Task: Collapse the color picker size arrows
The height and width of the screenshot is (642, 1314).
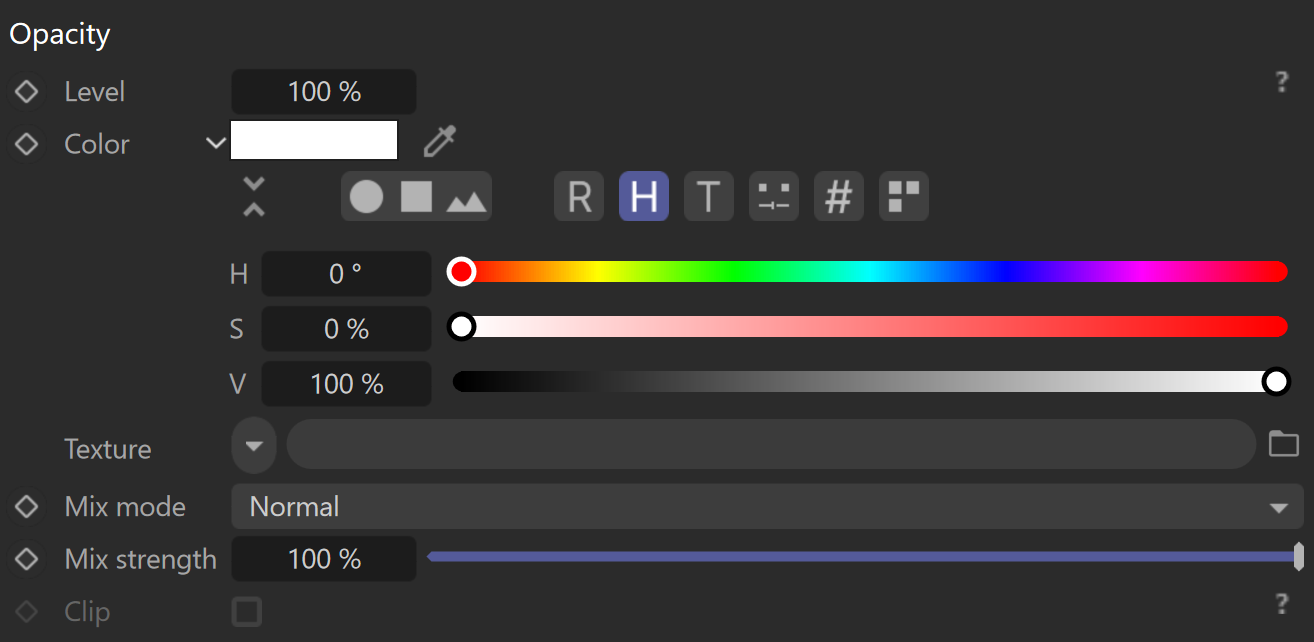Action: [x=254, y=196]
